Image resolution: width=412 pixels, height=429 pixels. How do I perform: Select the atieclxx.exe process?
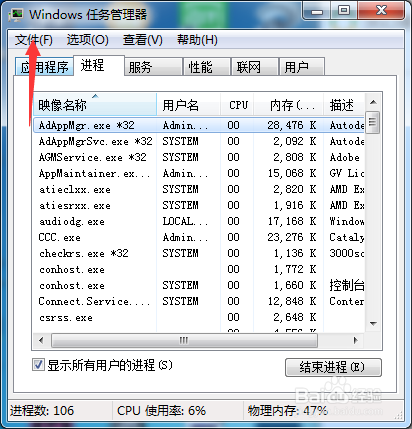199,189
